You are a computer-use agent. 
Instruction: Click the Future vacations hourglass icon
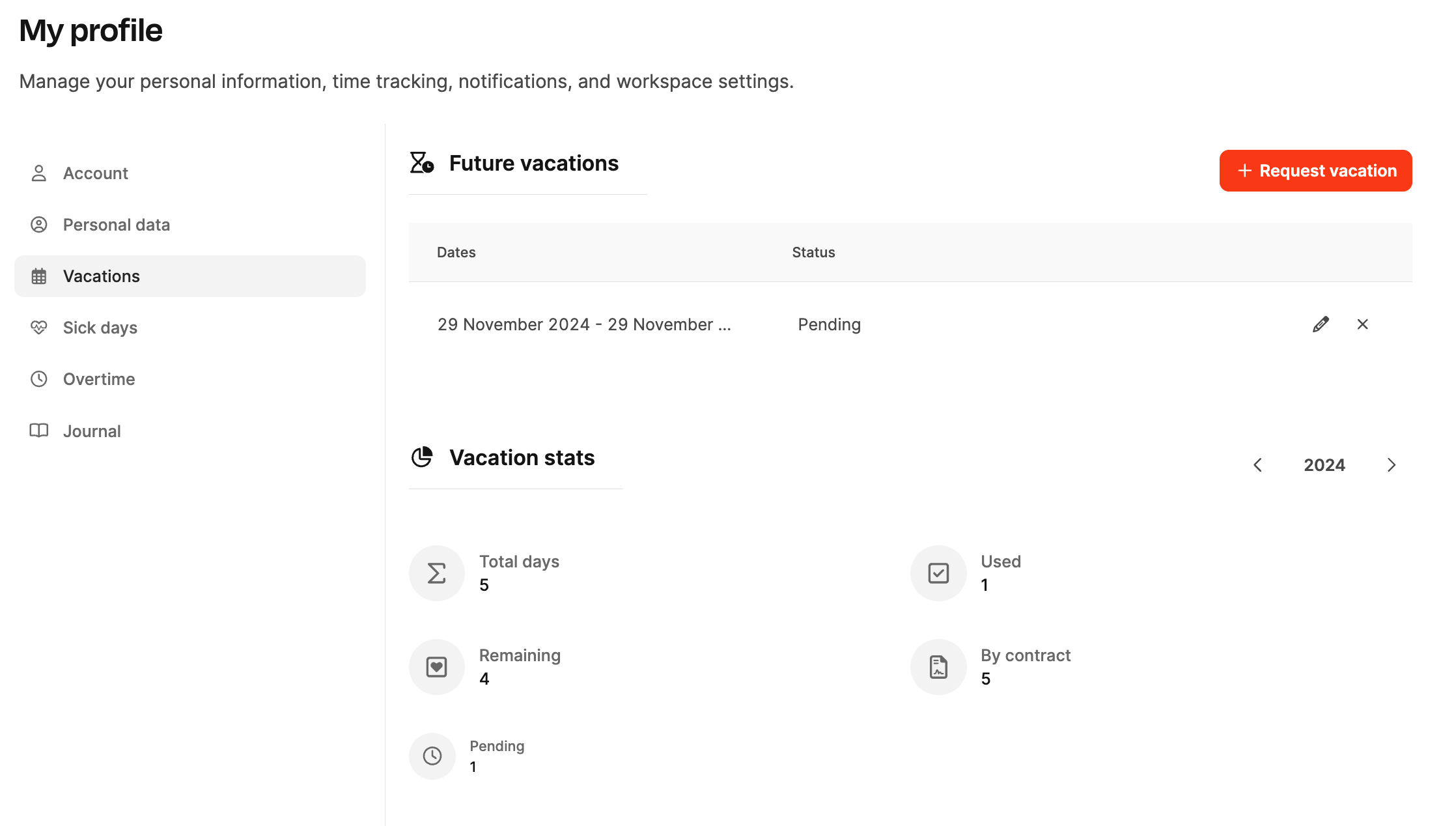click(x=422, y=163)
